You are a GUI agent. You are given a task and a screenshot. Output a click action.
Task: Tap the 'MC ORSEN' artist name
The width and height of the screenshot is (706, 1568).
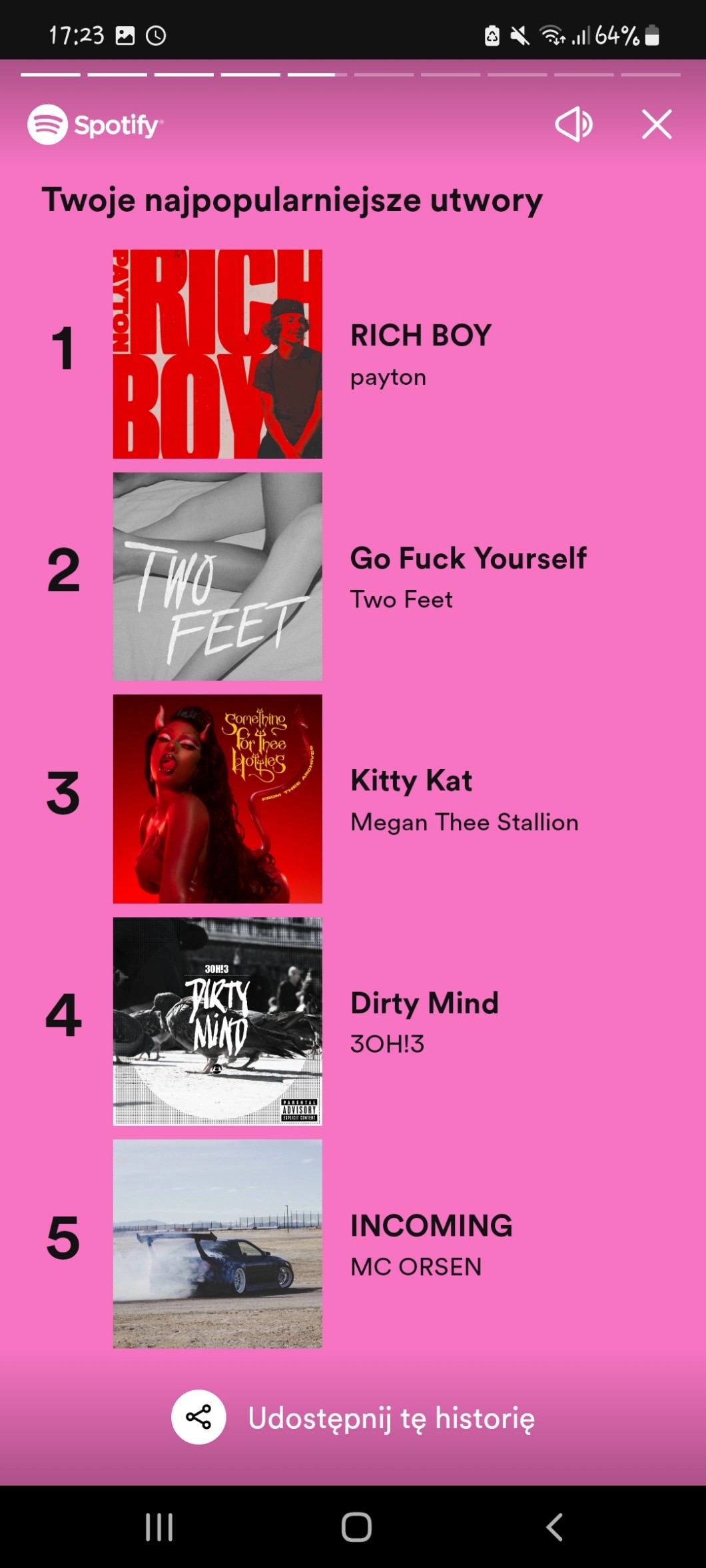[416, 1266]
